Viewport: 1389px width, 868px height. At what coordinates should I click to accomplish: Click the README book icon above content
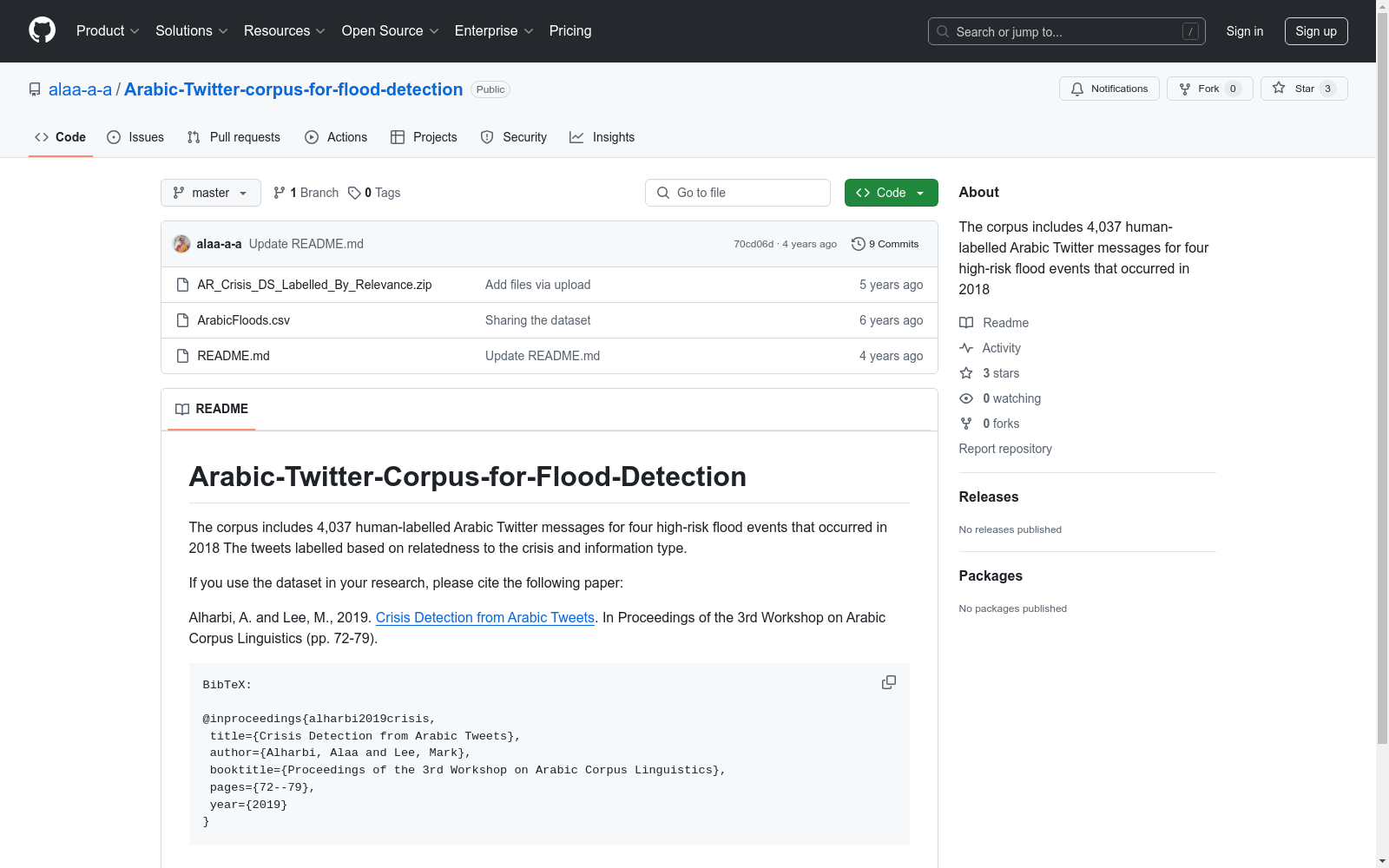[x=182, y=409]
